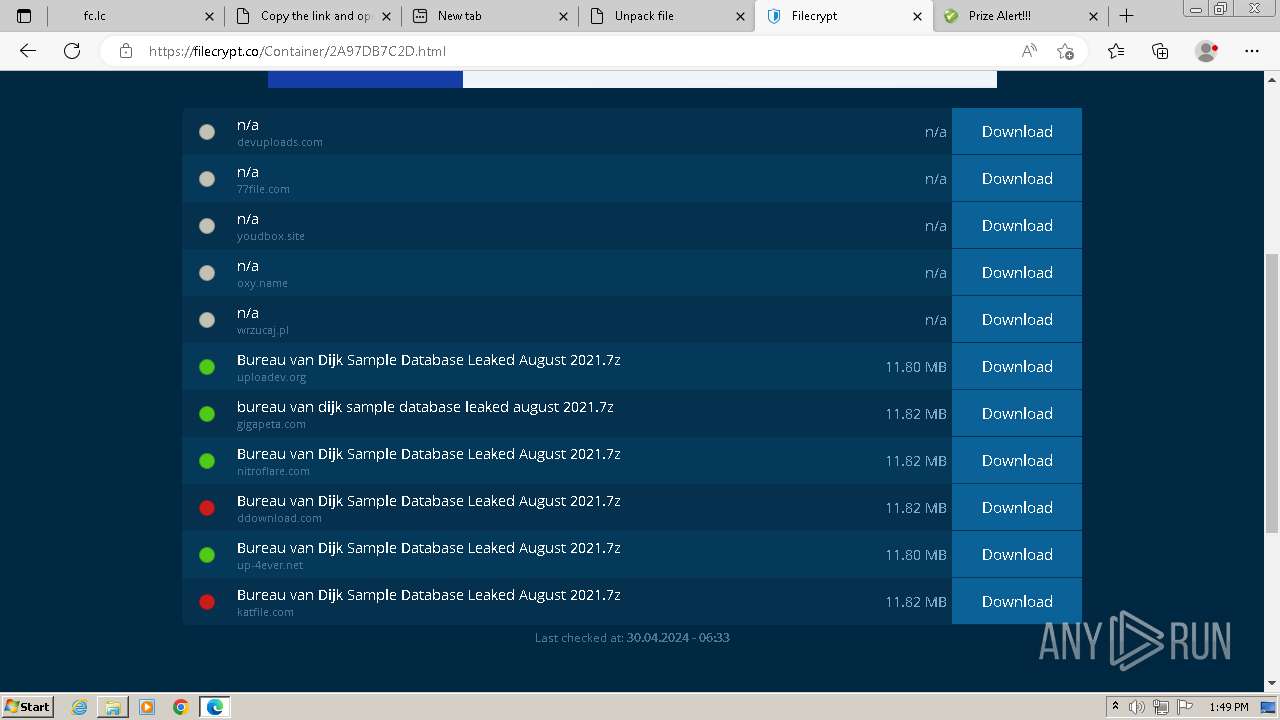Viewport: 1280px width, 720px height.
Task: Close the fc.lc tab
Action: point(209,16)
